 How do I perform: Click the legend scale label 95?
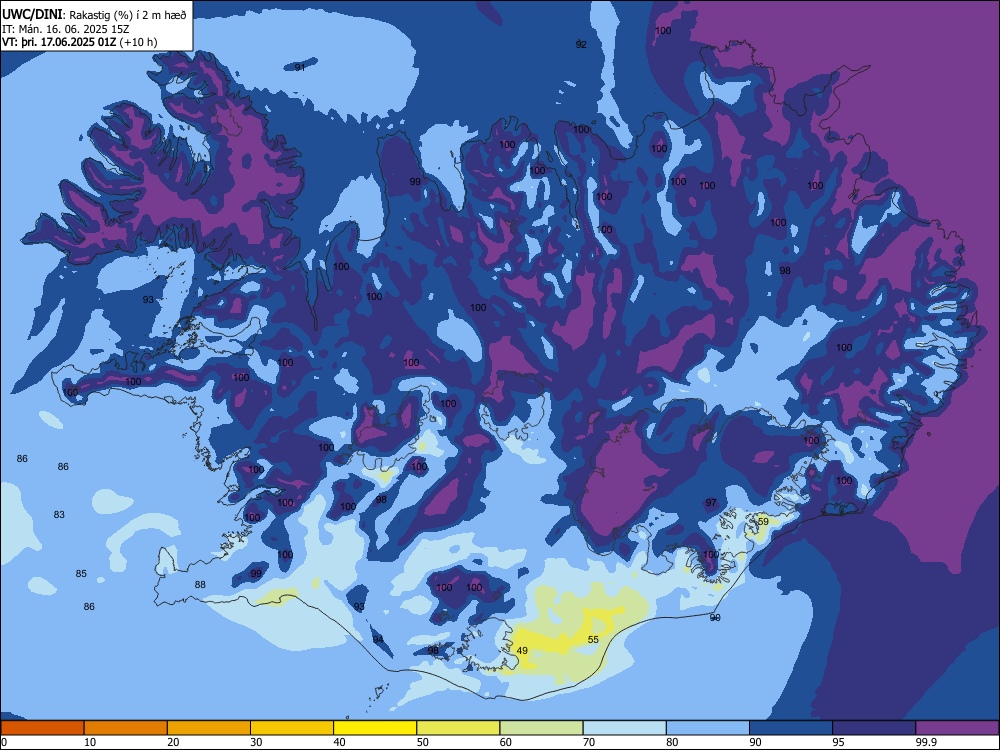tap(838, 742)
